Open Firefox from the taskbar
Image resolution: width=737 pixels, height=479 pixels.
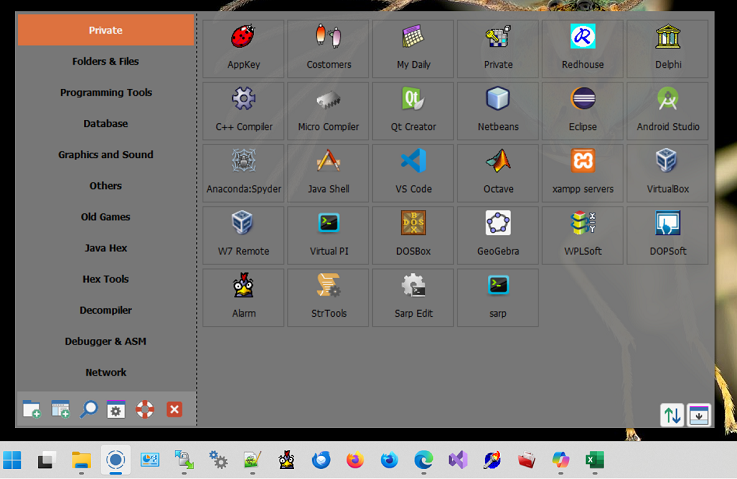355,460
